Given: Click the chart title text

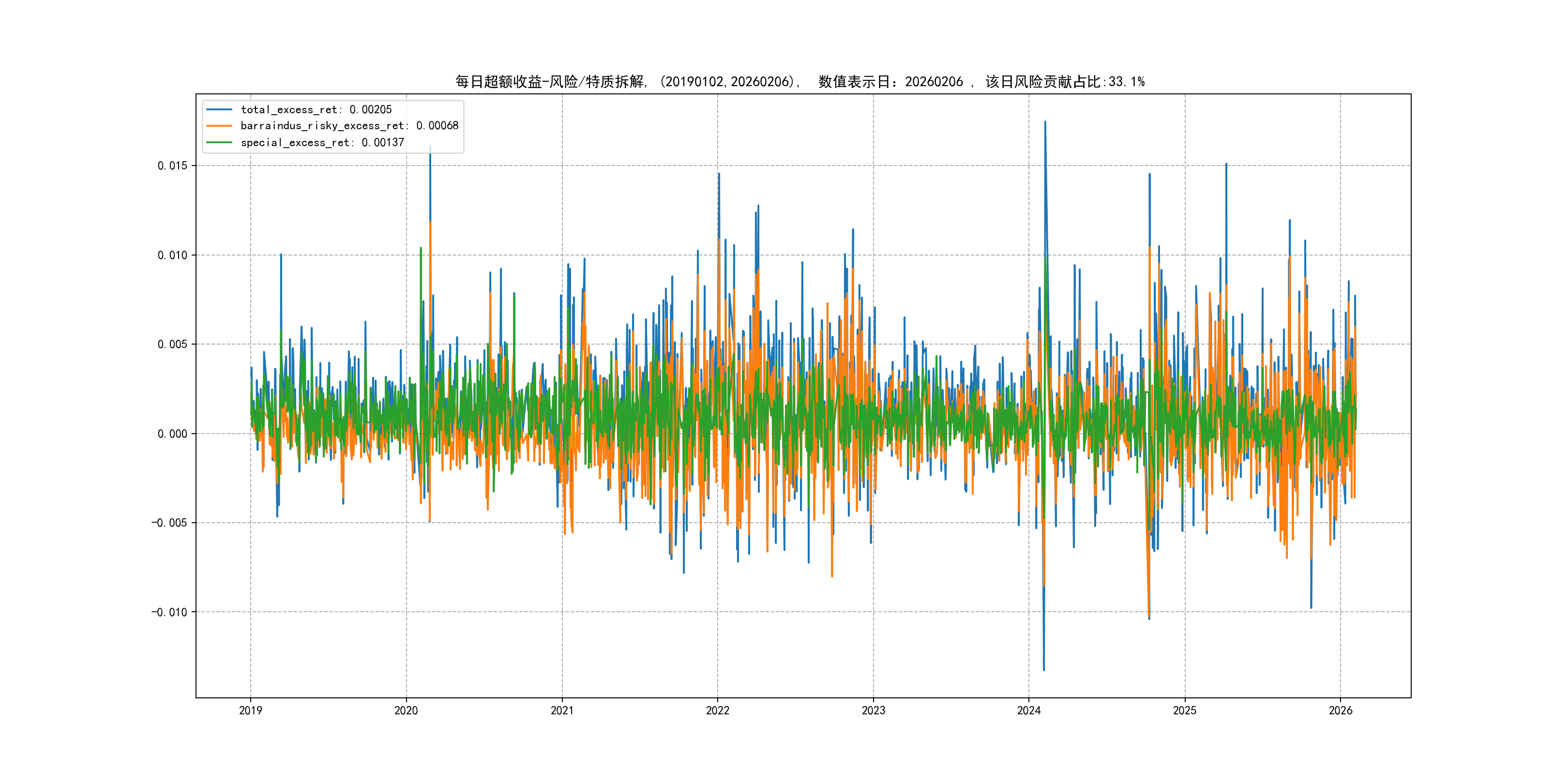Looking at the screenshot, I should [x=799, y=82].
